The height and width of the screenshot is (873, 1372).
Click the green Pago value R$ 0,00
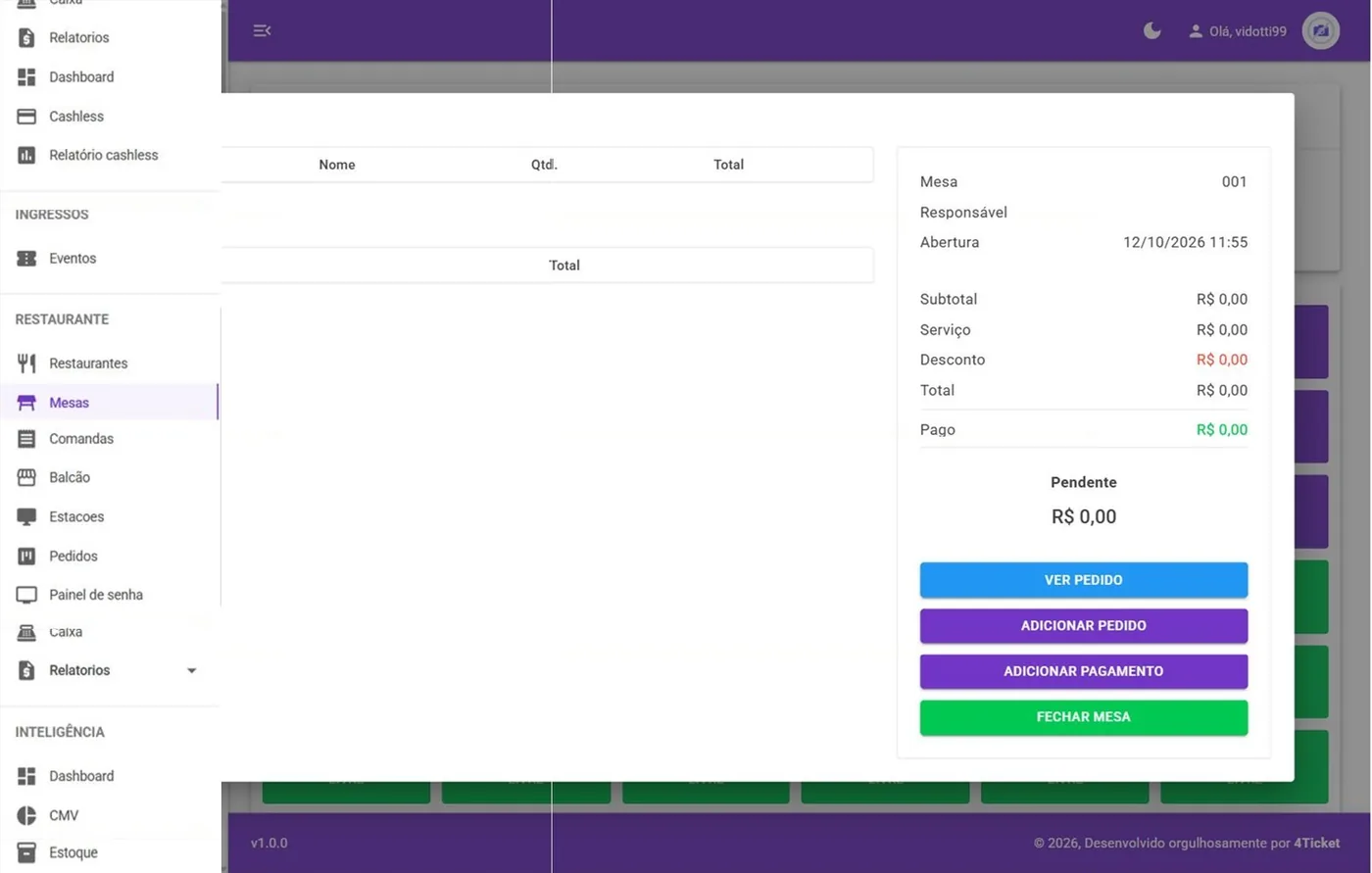1222,429
